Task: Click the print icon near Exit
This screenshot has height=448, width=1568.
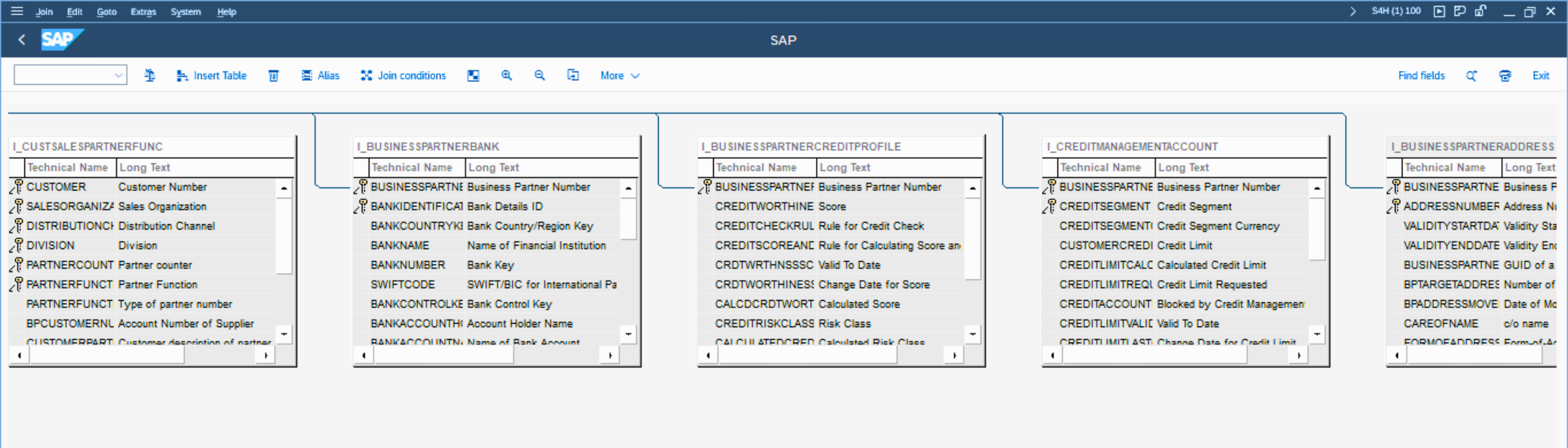Action: 1505,75
